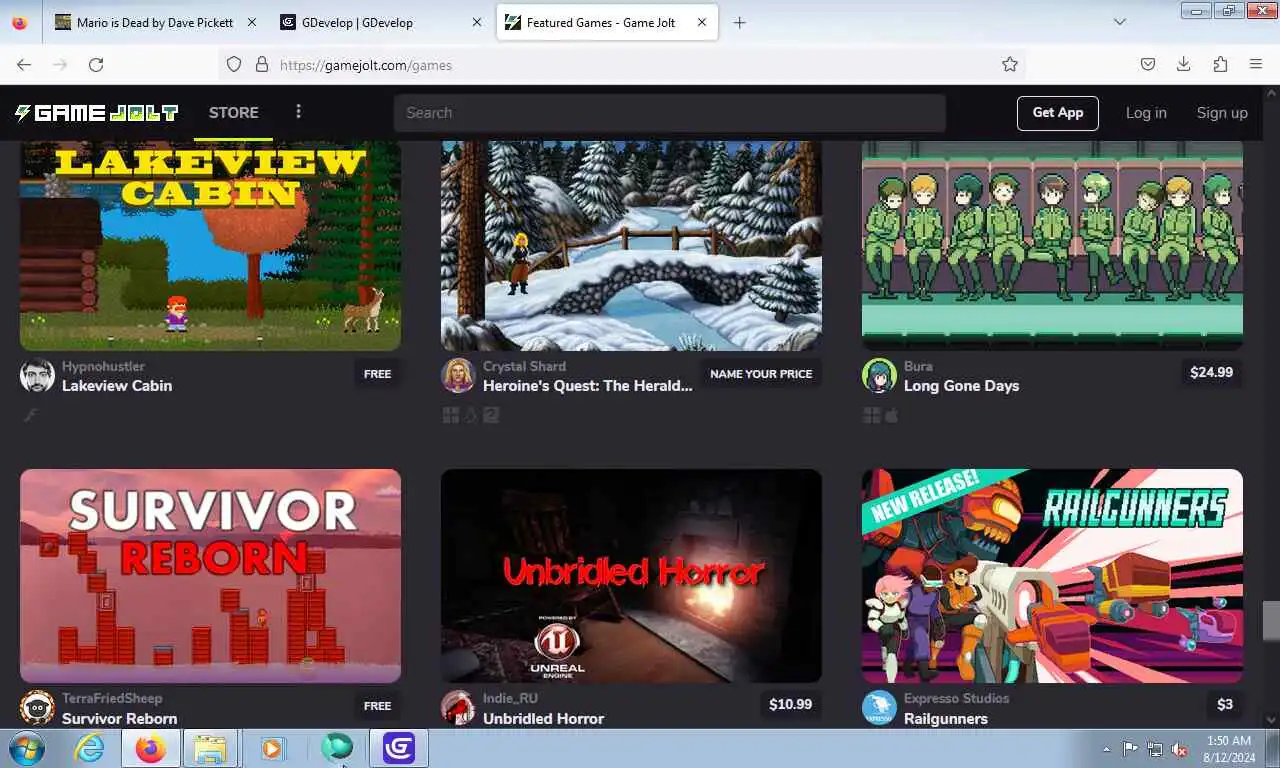Click the Log in link
Image resolution: width=1280 pixels, height=768 pixels.
(x=1146, y=113)
